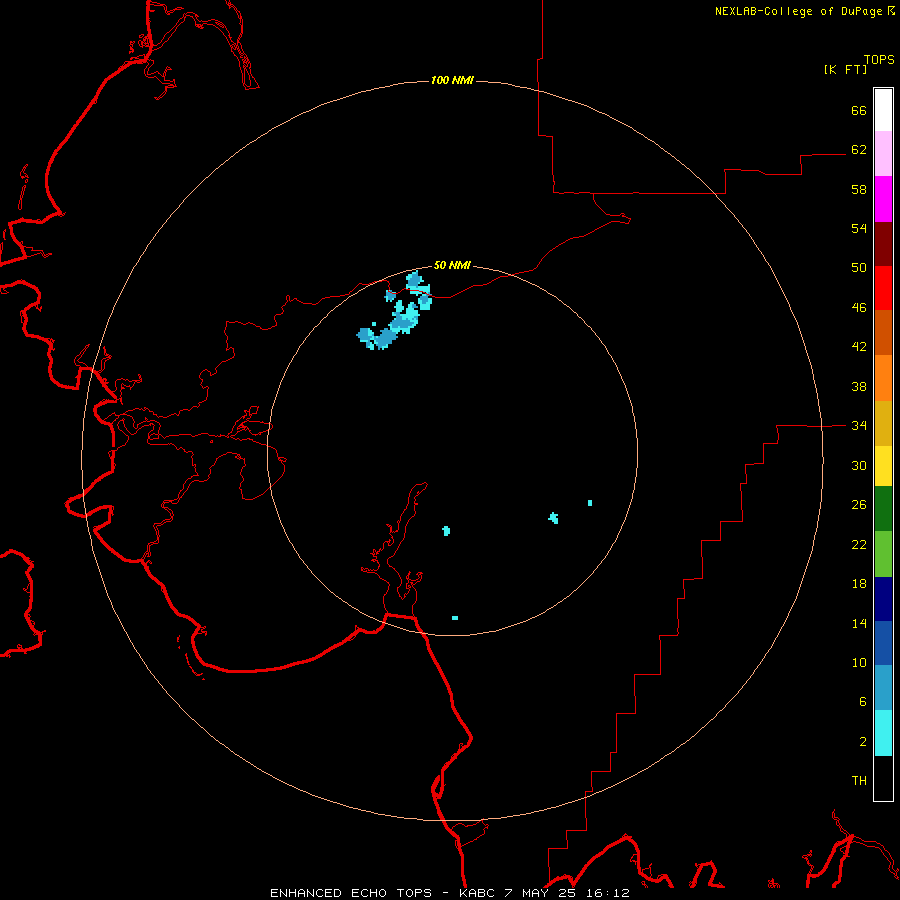Click the "2" scale value

863,742
